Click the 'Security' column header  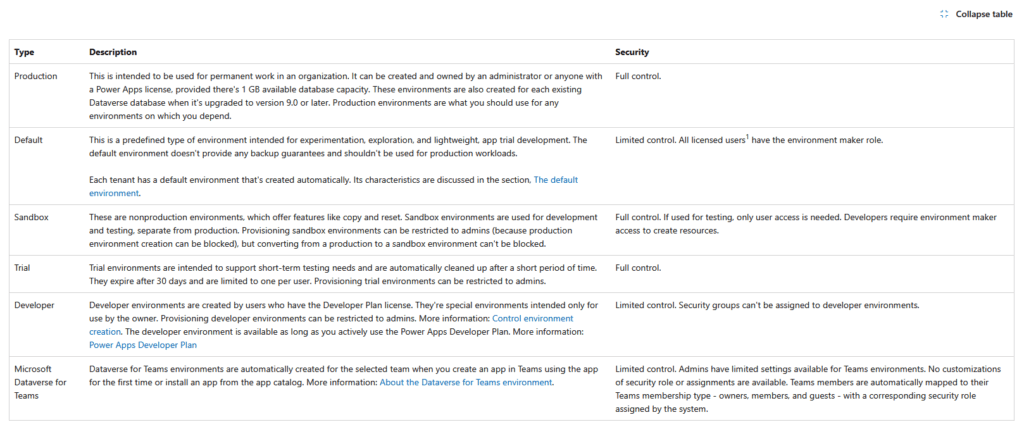point(632,52)
